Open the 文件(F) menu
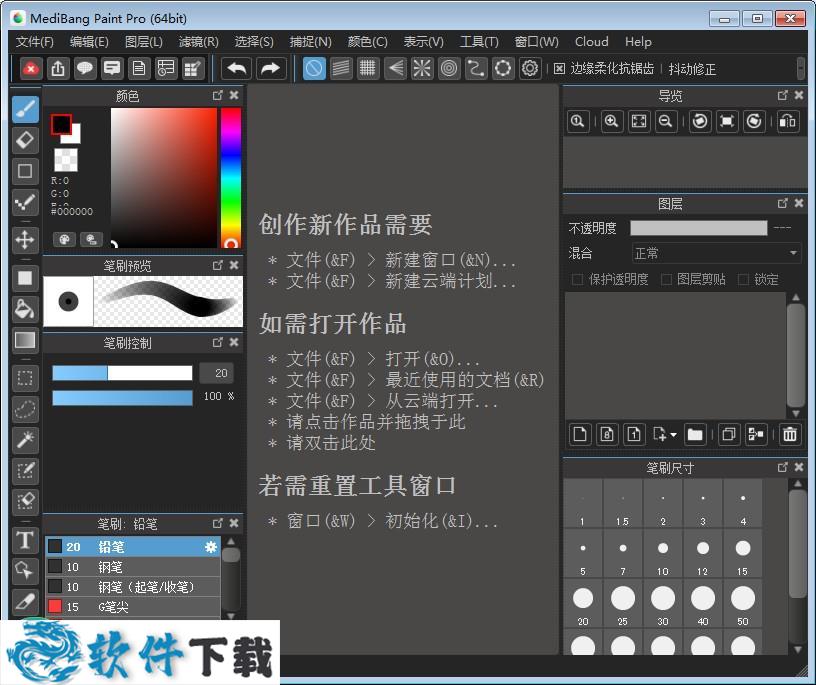 (x=35, y=42)
